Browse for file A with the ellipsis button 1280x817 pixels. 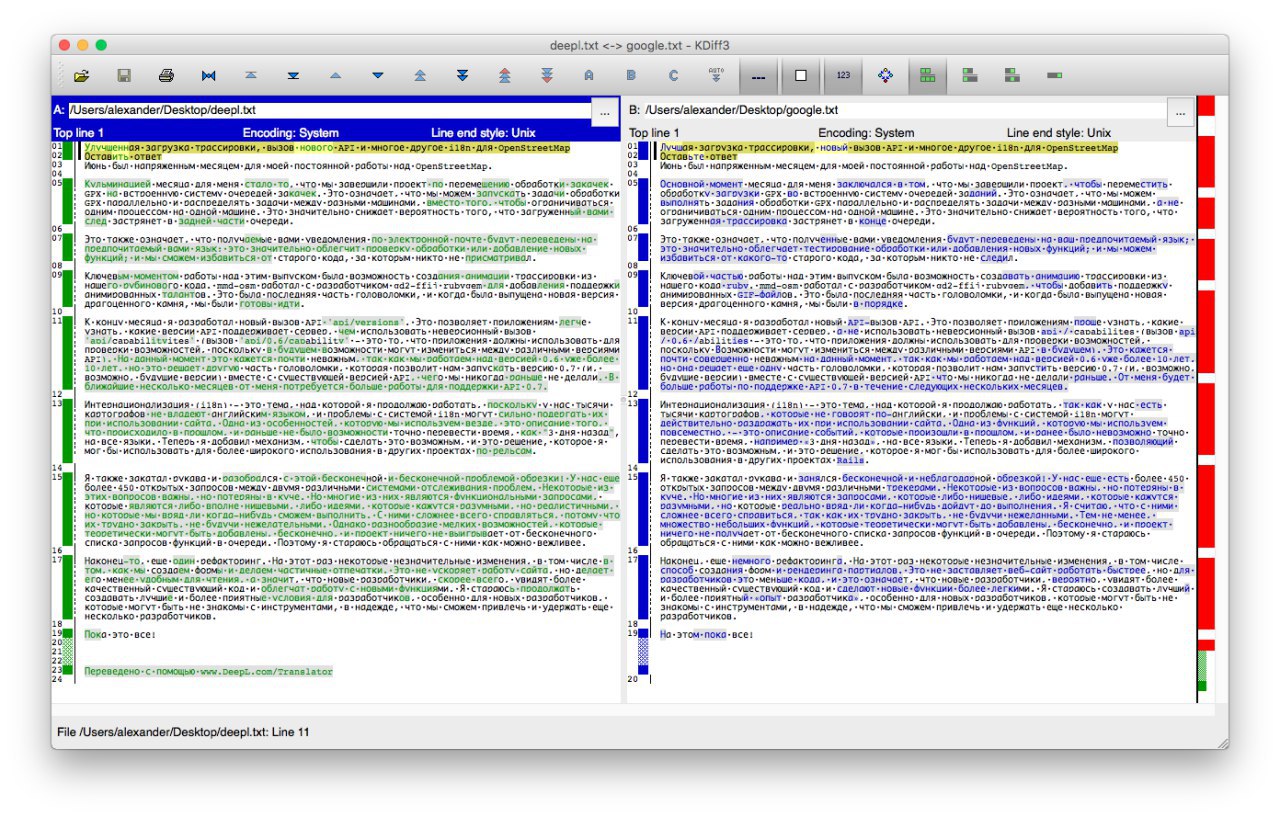click(x=605, y=113)
